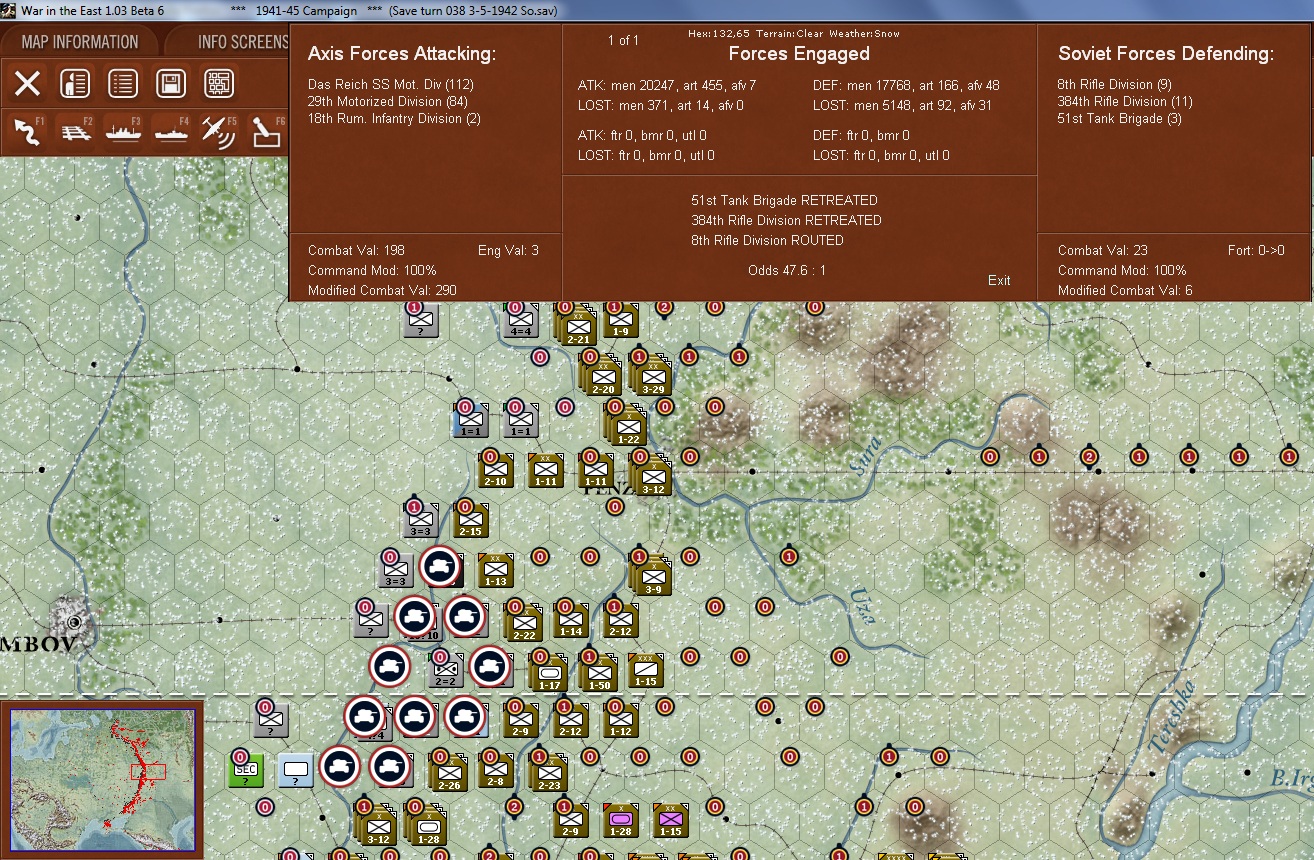
Task: Select the green SEC unit counter
Action: [x=246, y=771]
